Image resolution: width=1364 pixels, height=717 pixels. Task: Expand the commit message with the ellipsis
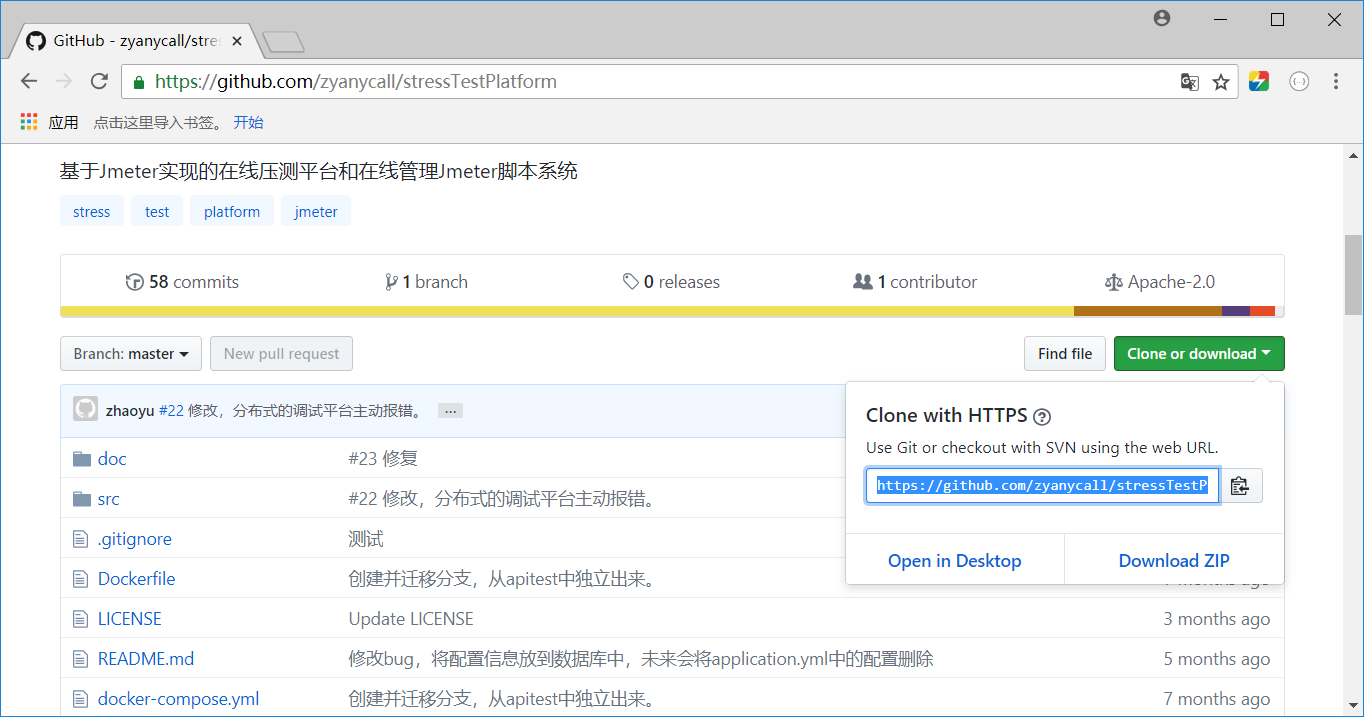click(450, 410)
